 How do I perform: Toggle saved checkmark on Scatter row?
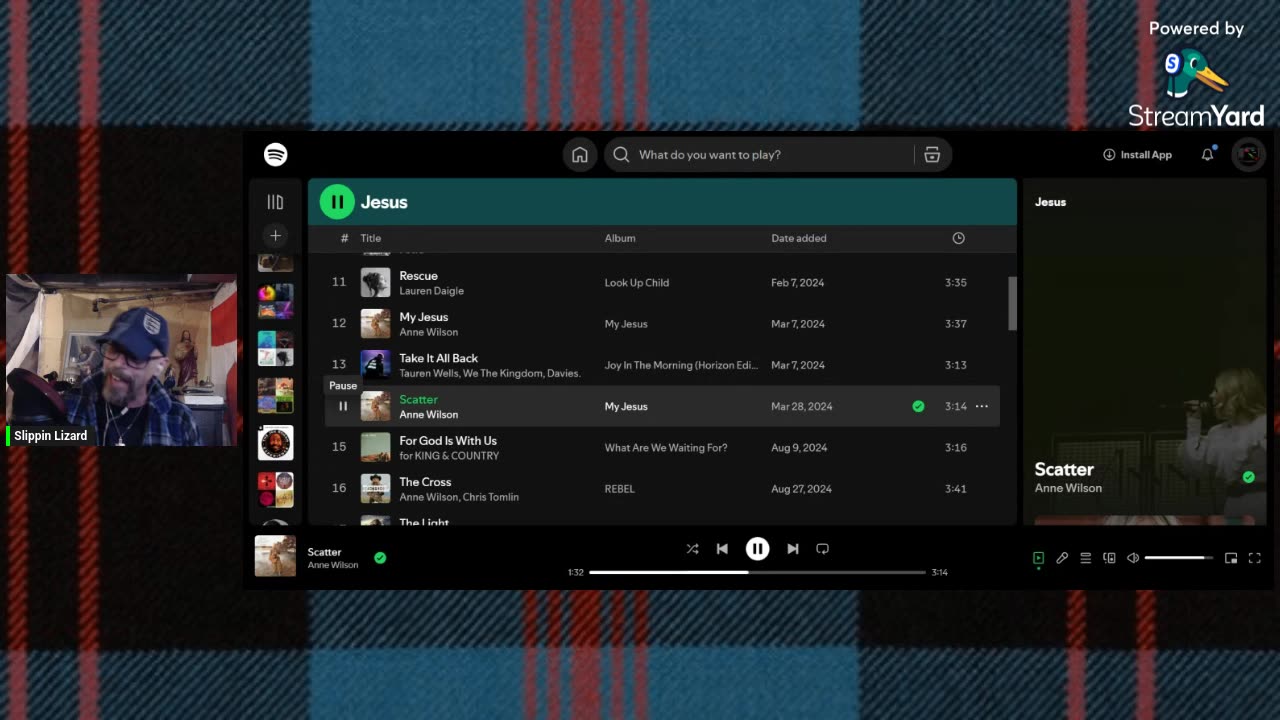[918, 406]
